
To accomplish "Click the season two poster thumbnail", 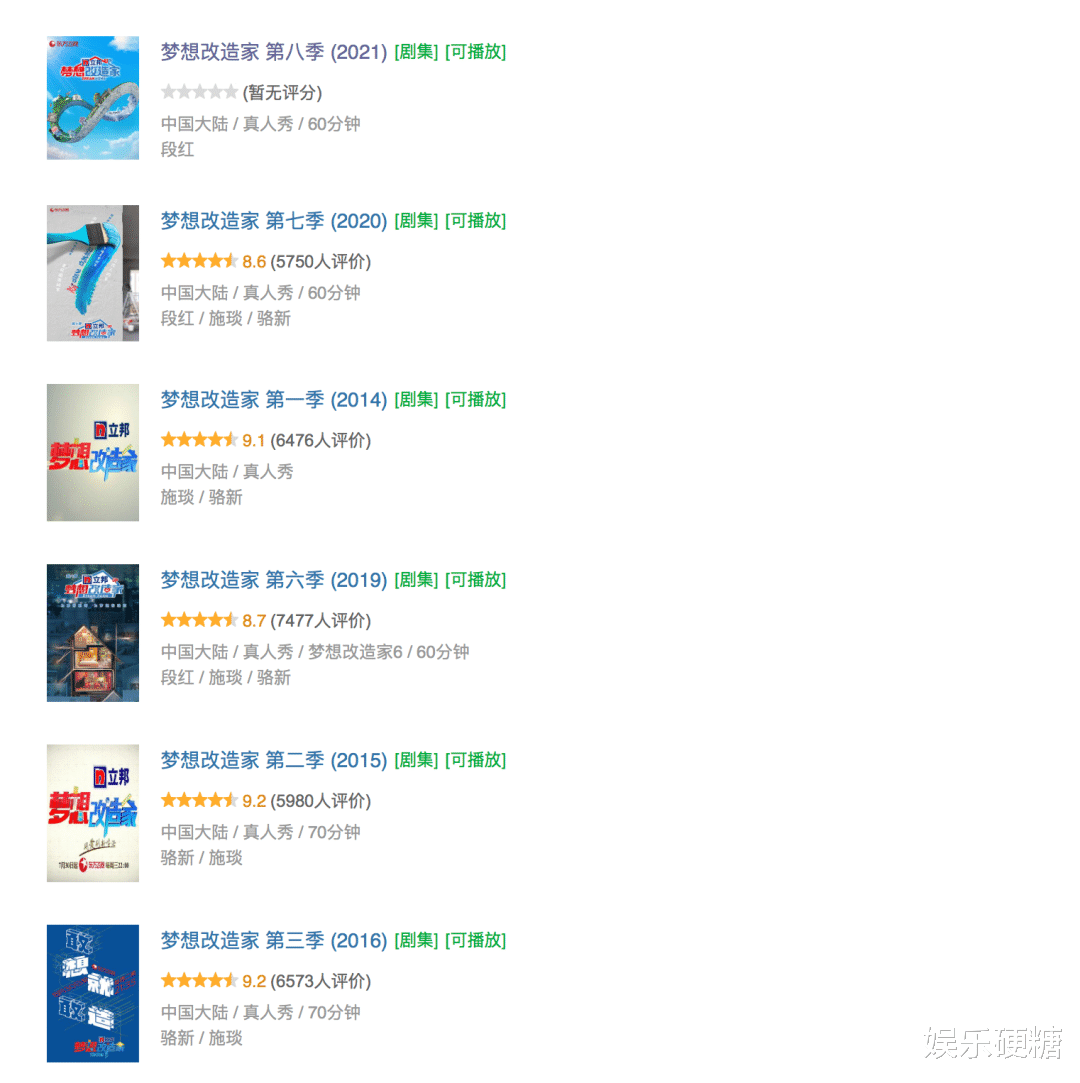I will [x=93, y=813].
